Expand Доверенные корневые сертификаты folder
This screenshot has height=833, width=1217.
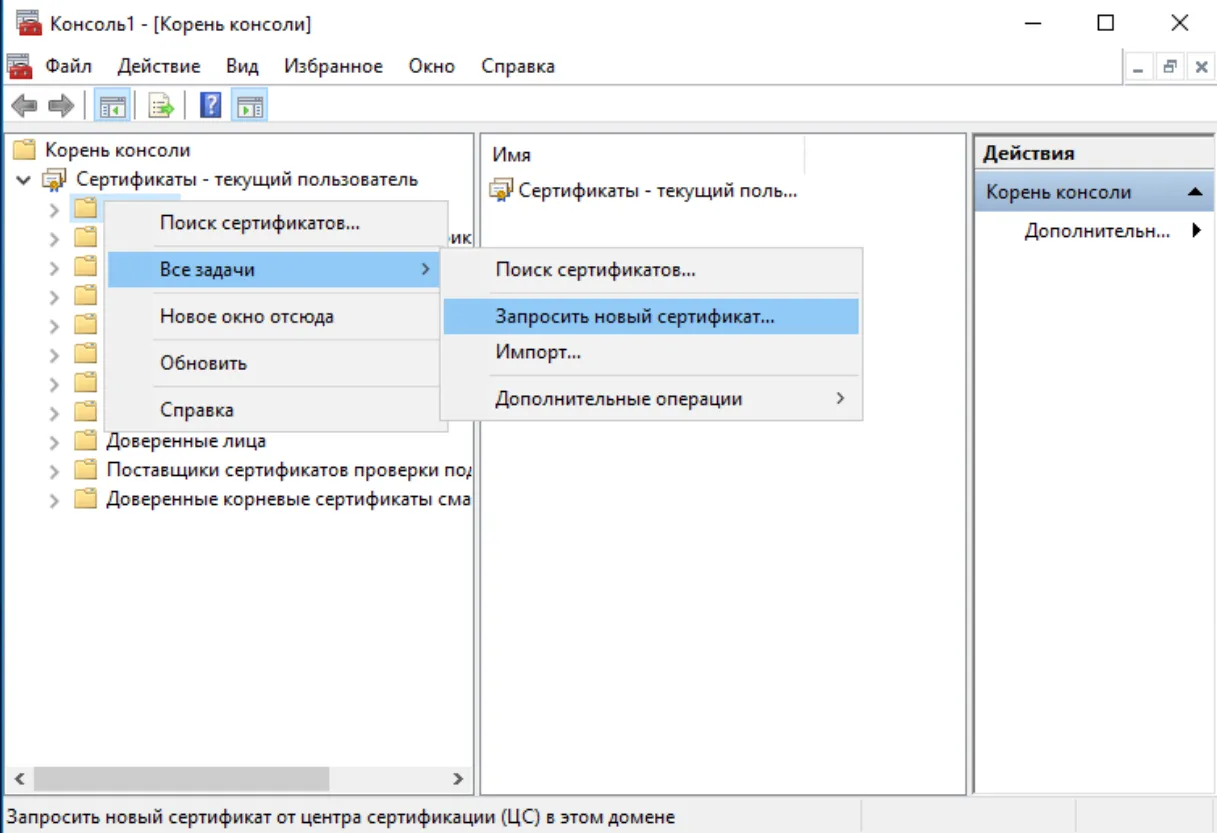(55, 499)
